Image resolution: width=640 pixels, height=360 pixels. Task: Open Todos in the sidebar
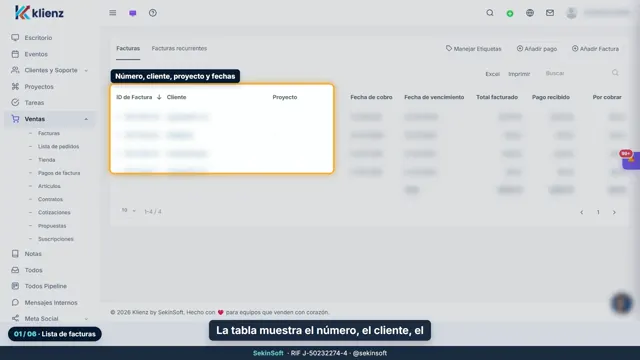[x=33, y=270]
